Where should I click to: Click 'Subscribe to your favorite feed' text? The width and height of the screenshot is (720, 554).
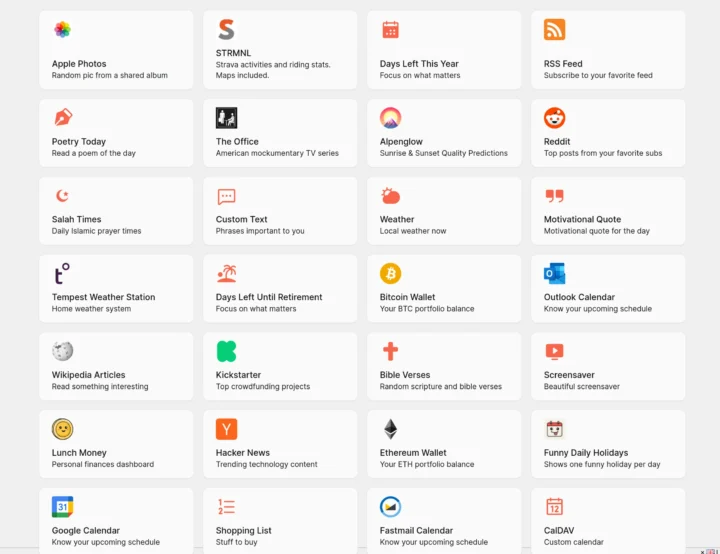[598, 75]
